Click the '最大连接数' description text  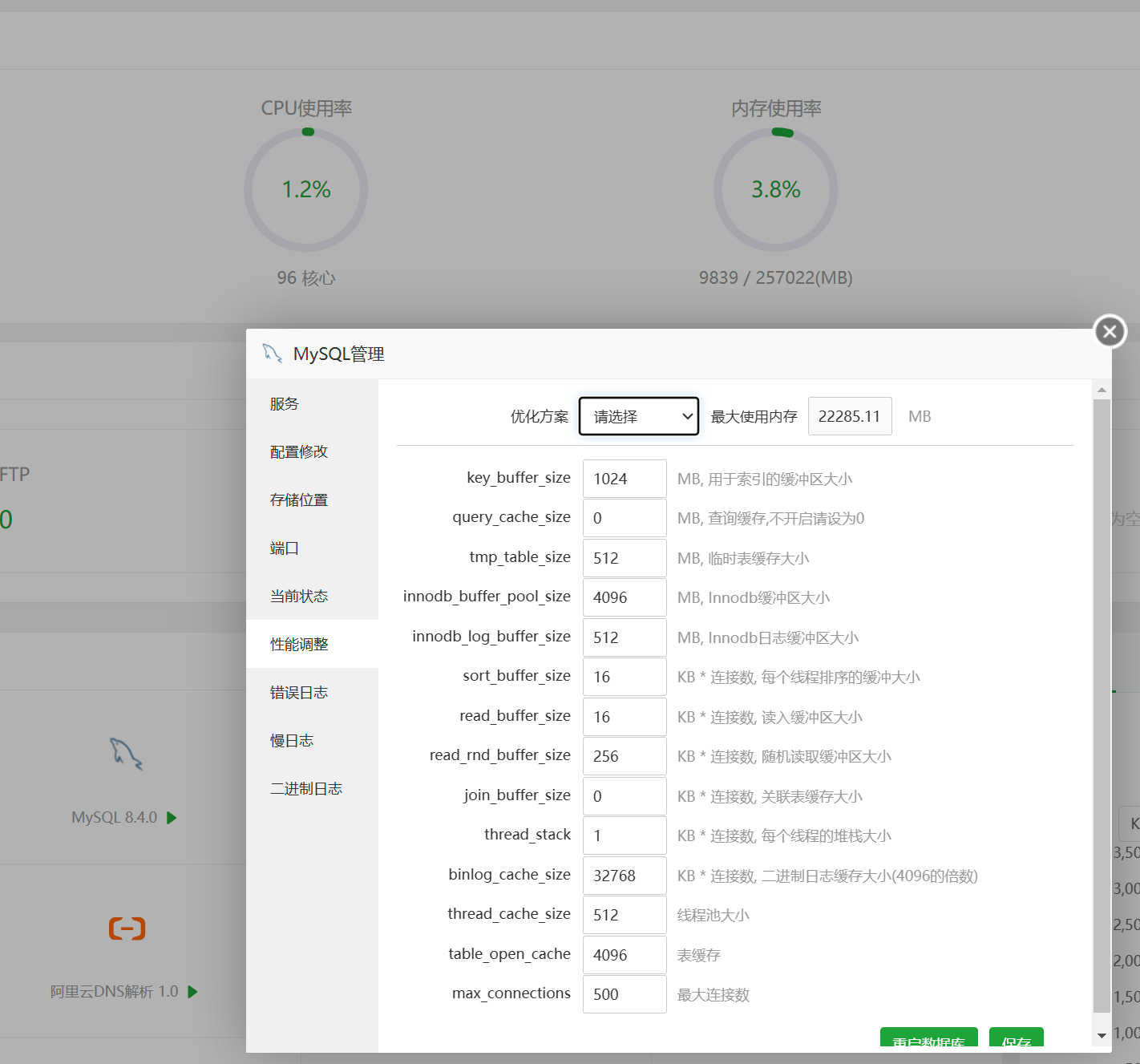point(714,994)
